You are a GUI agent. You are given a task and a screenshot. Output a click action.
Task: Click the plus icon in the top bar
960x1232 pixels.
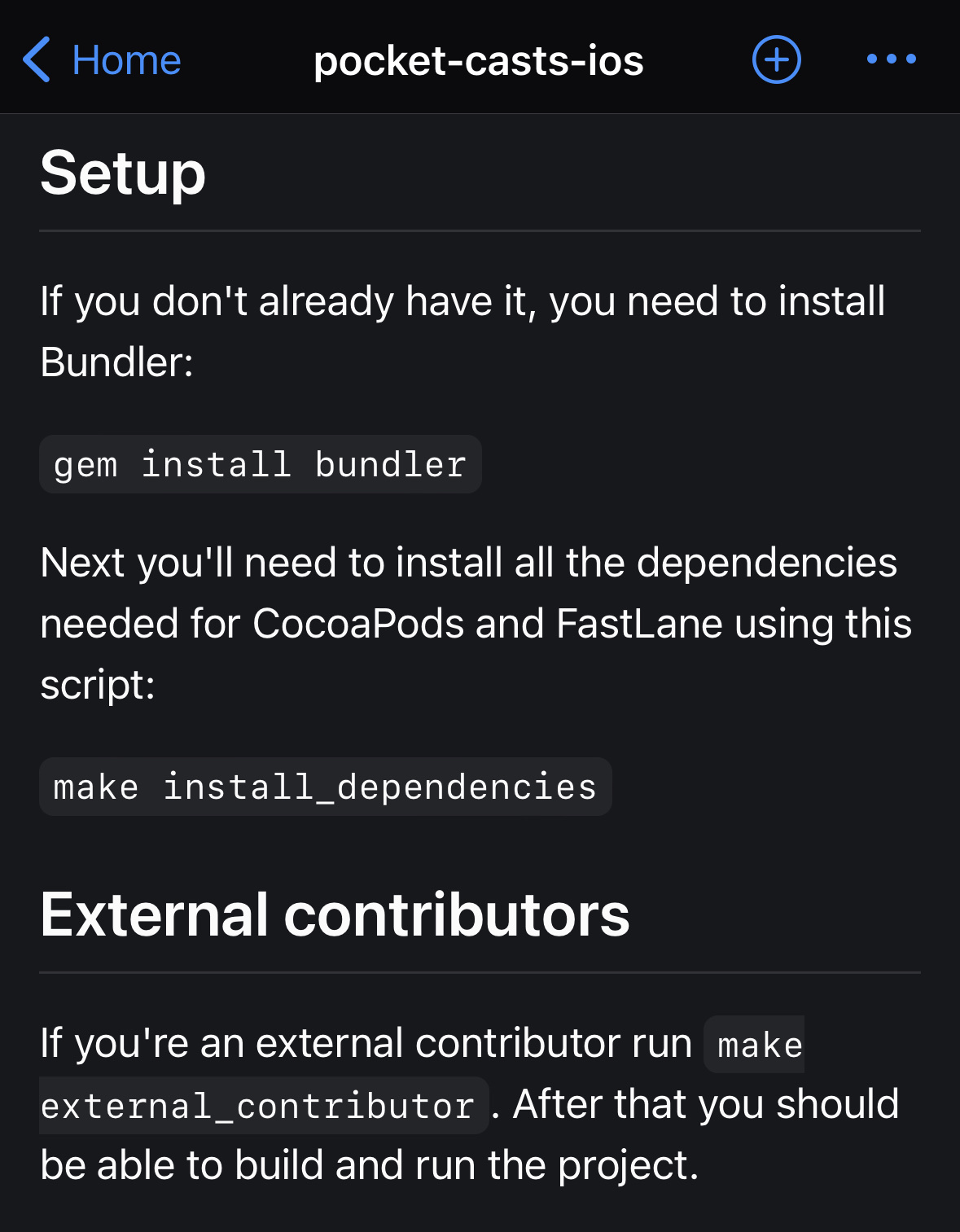click(776, 59)
